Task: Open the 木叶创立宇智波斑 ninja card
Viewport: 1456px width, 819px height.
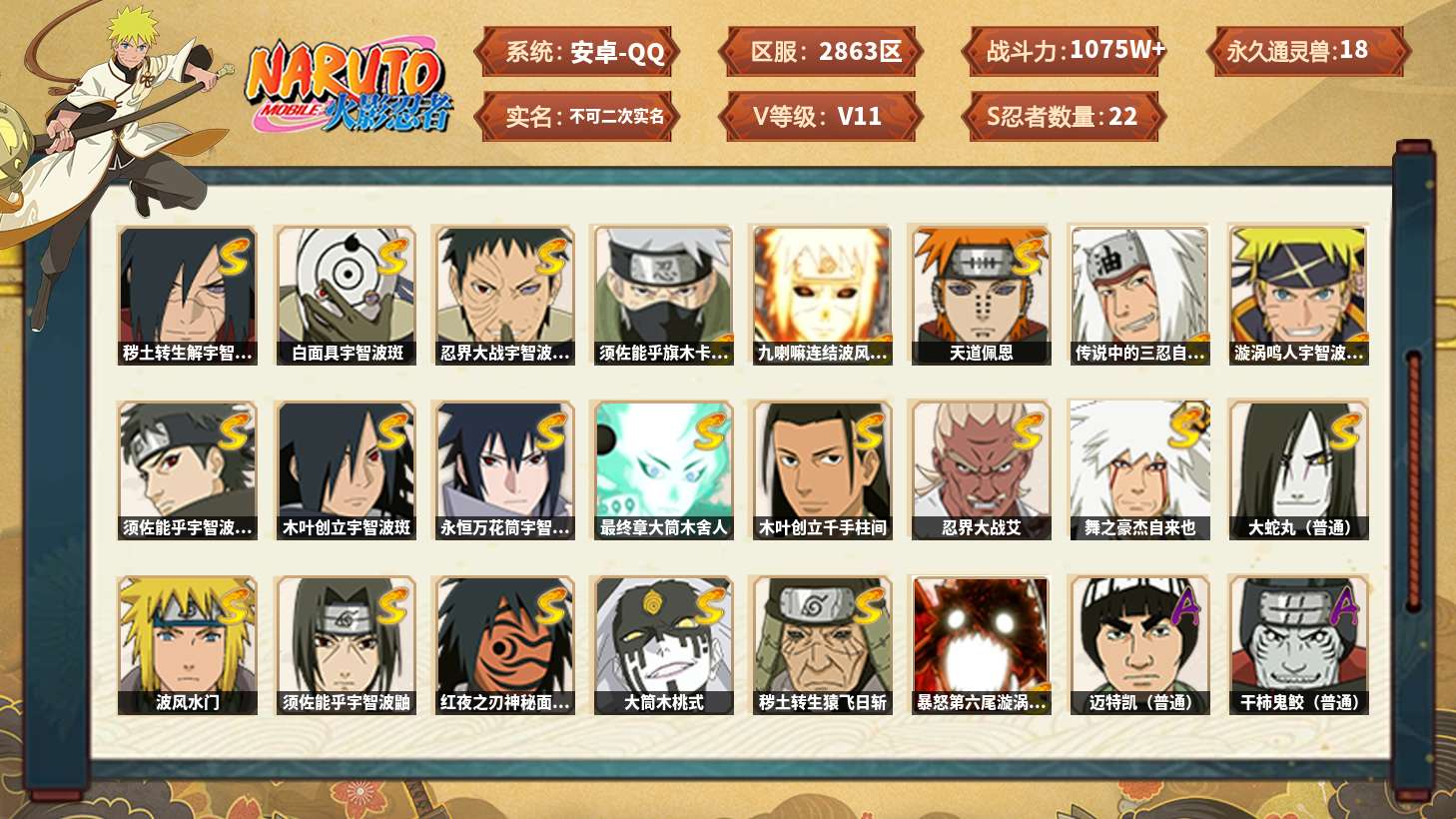Action: point(347,470)
